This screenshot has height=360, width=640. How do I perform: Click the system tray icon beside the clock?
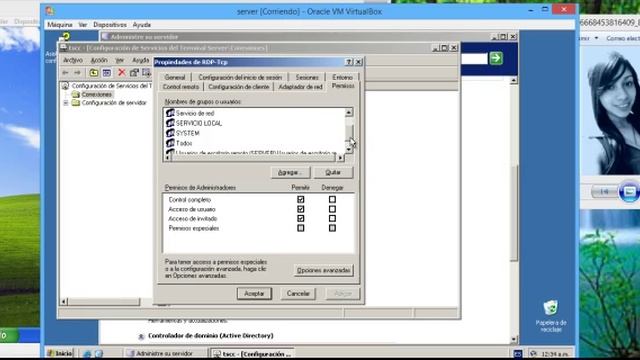coord(533,353)
